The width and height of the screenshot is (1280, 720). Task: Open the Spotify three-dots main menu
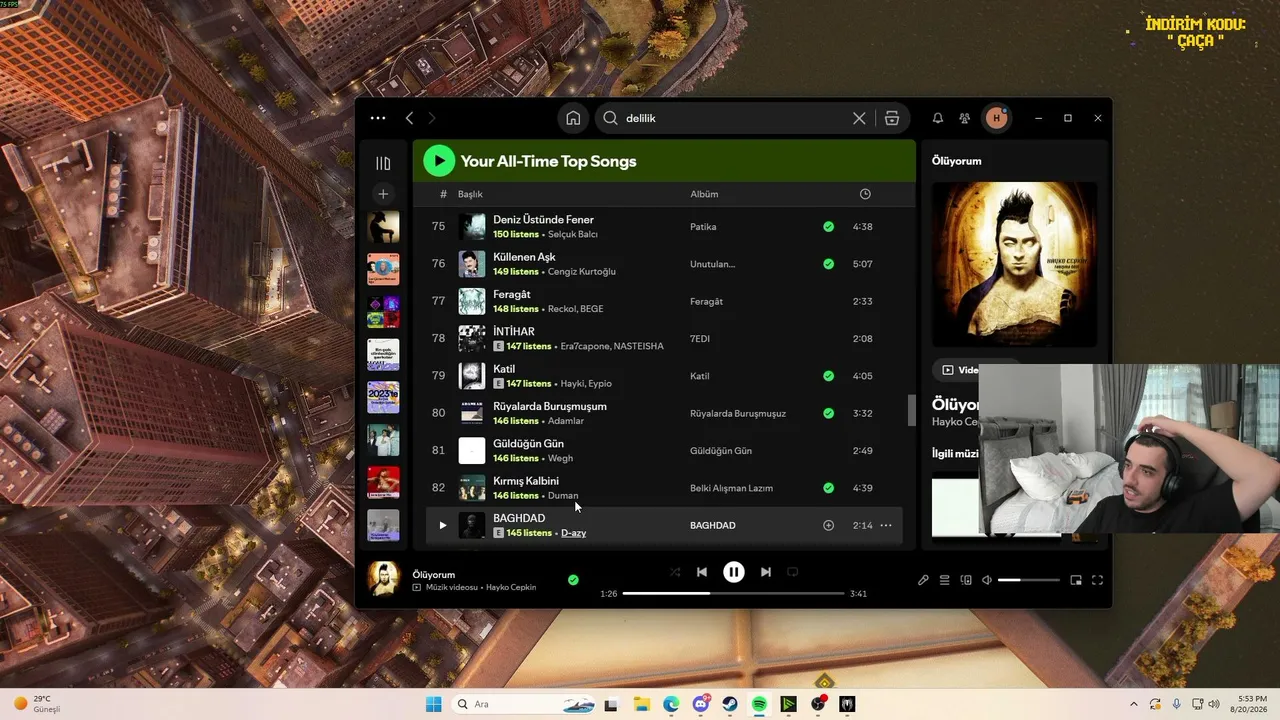coord(377,118)
